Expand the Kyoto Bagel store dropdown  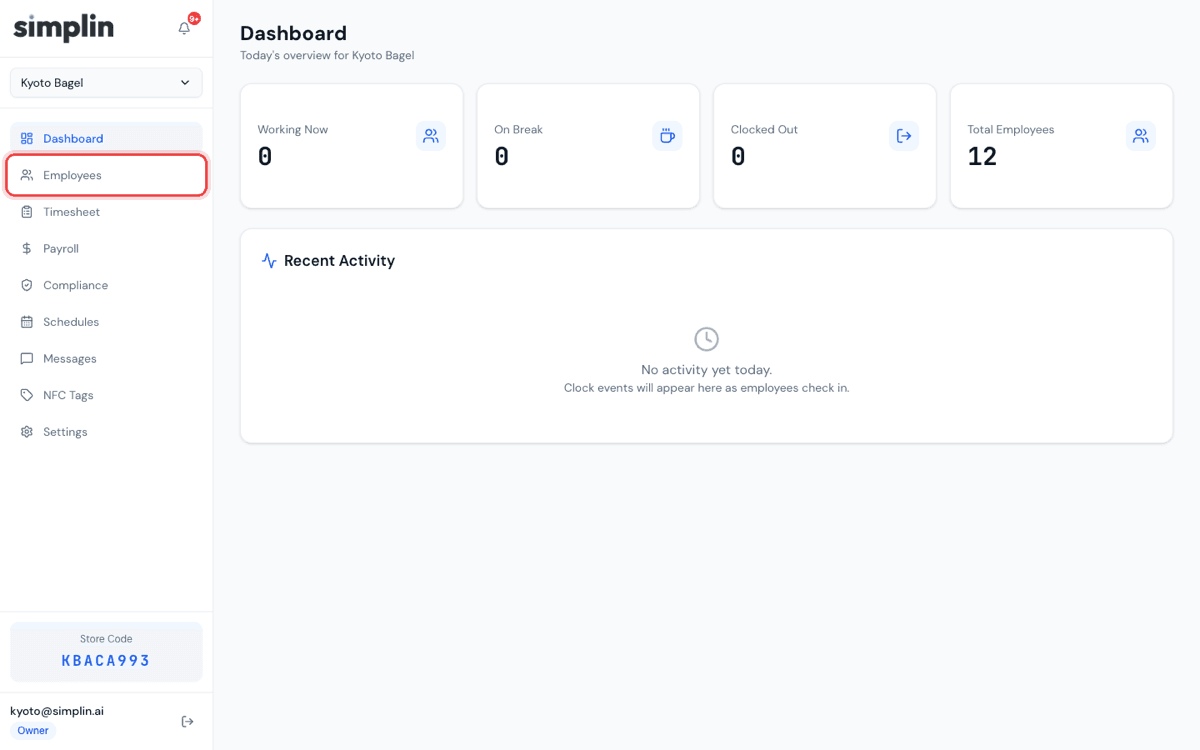(106, 83)
